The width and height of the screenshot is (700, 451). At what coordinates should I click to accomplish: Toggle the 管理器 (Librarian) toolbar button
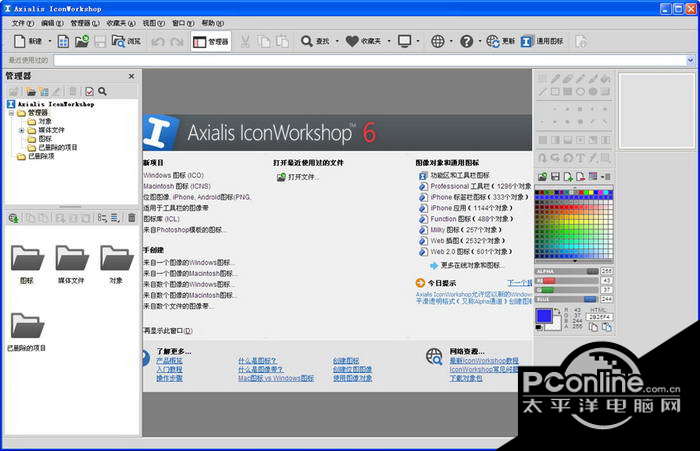click(211, 42)
